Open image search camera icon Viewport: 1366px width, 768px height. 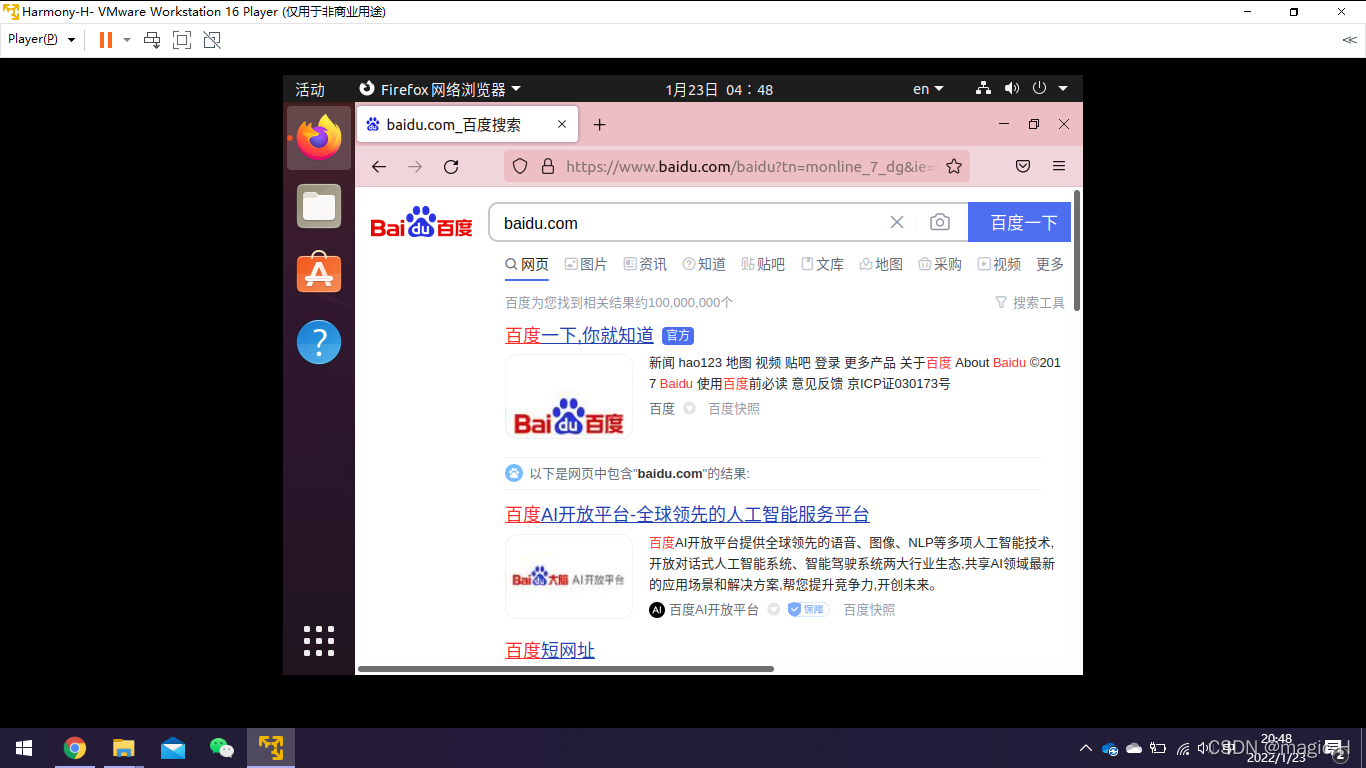pos(940,223)
